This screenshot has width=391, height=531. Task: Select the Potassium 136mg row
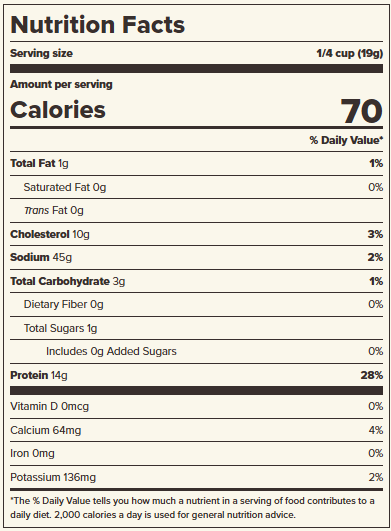point(196,477)
